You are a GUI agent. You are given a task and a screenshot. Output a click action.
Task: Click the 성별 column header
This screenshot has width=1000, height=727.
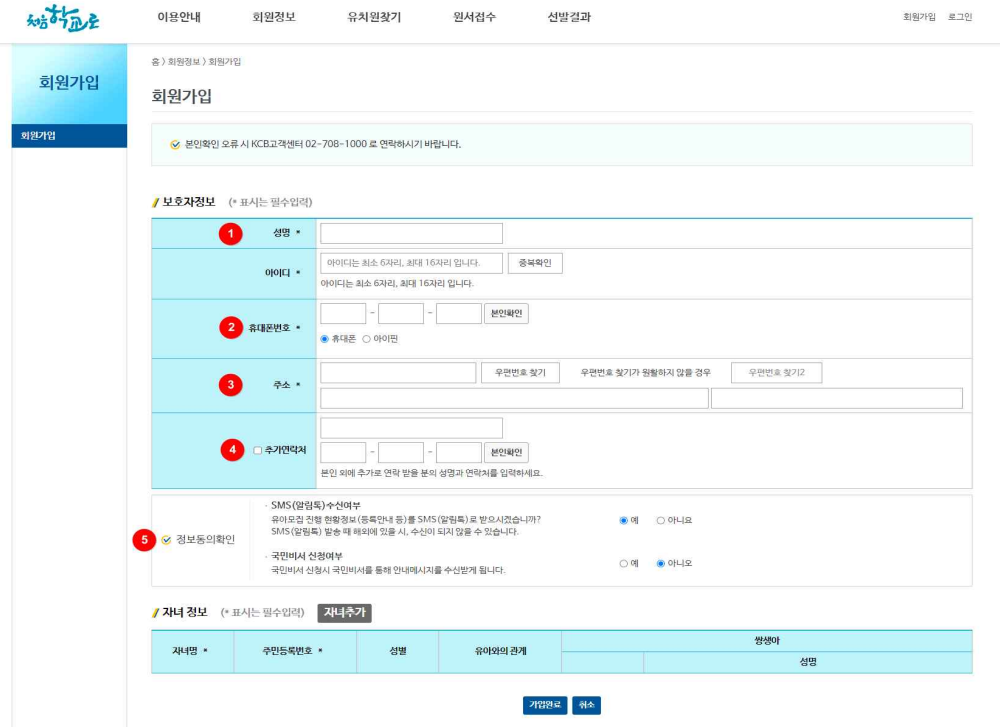(398, 651)
